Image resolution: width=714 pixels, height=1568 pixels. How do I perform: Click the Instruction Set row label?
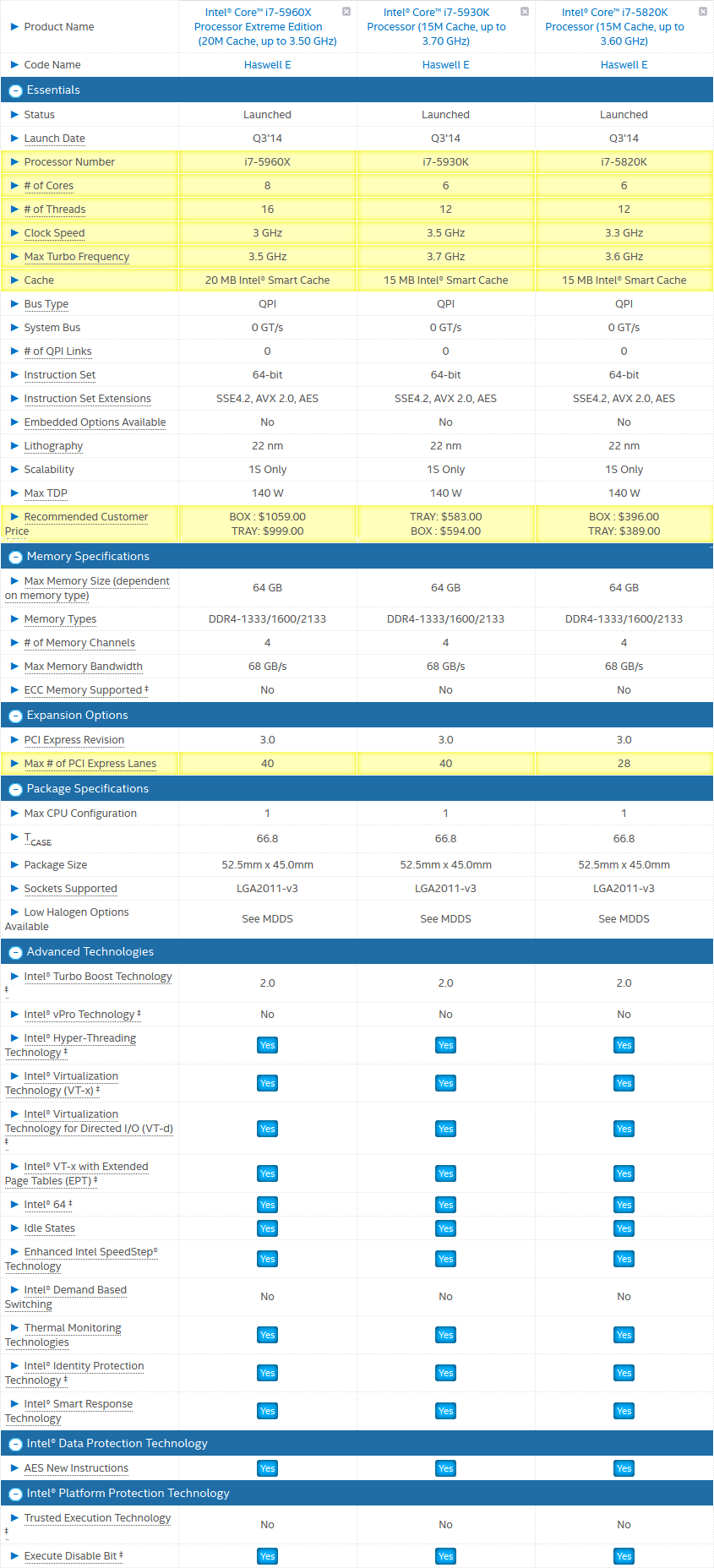59,375
